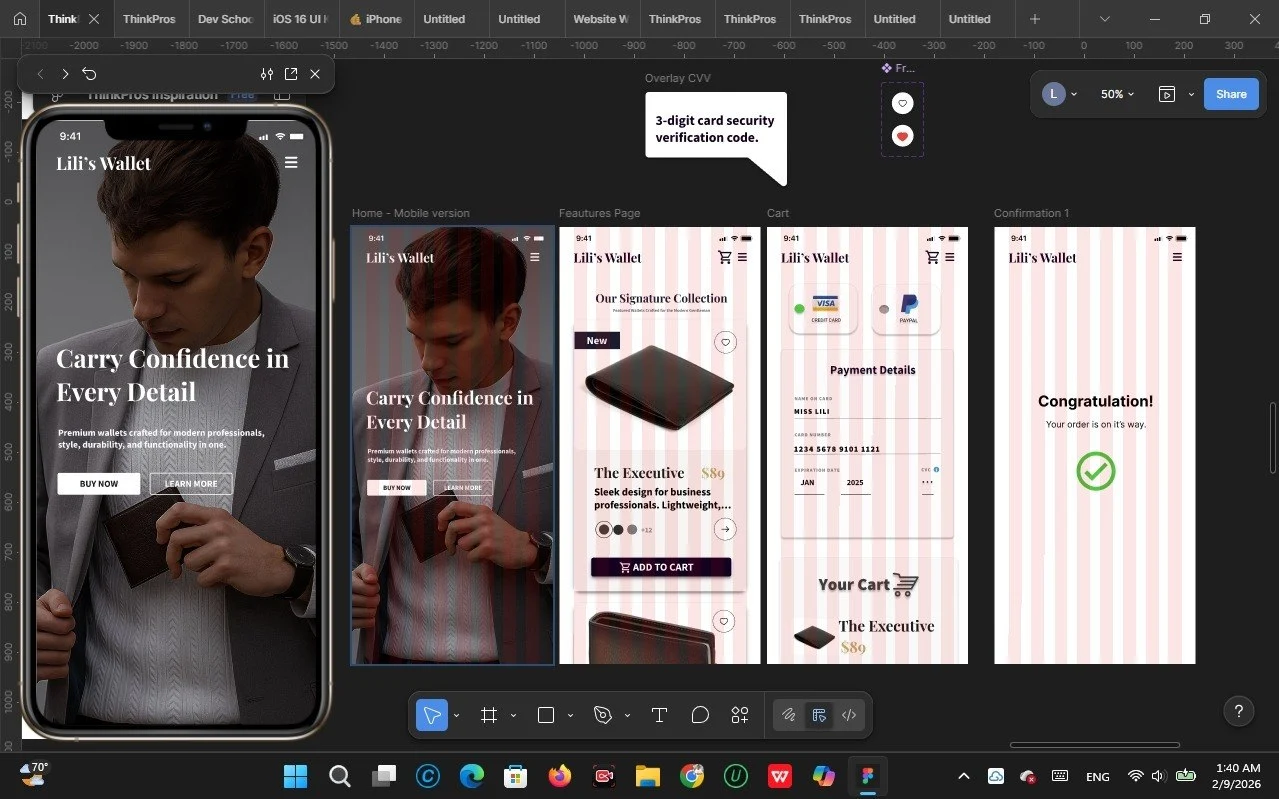Select the outline heart variant
1279x799 pixels.
pos(902,103)
